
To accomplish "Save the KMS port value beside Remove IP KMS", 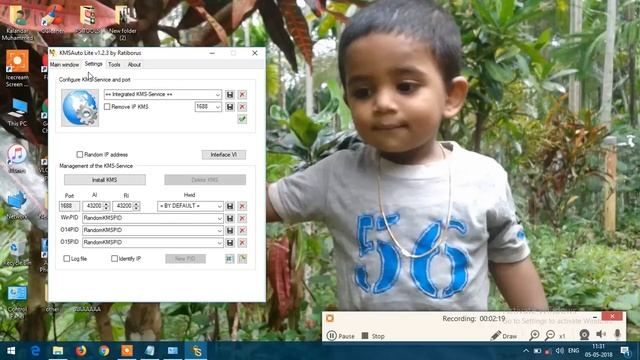I will click(230, 107).
